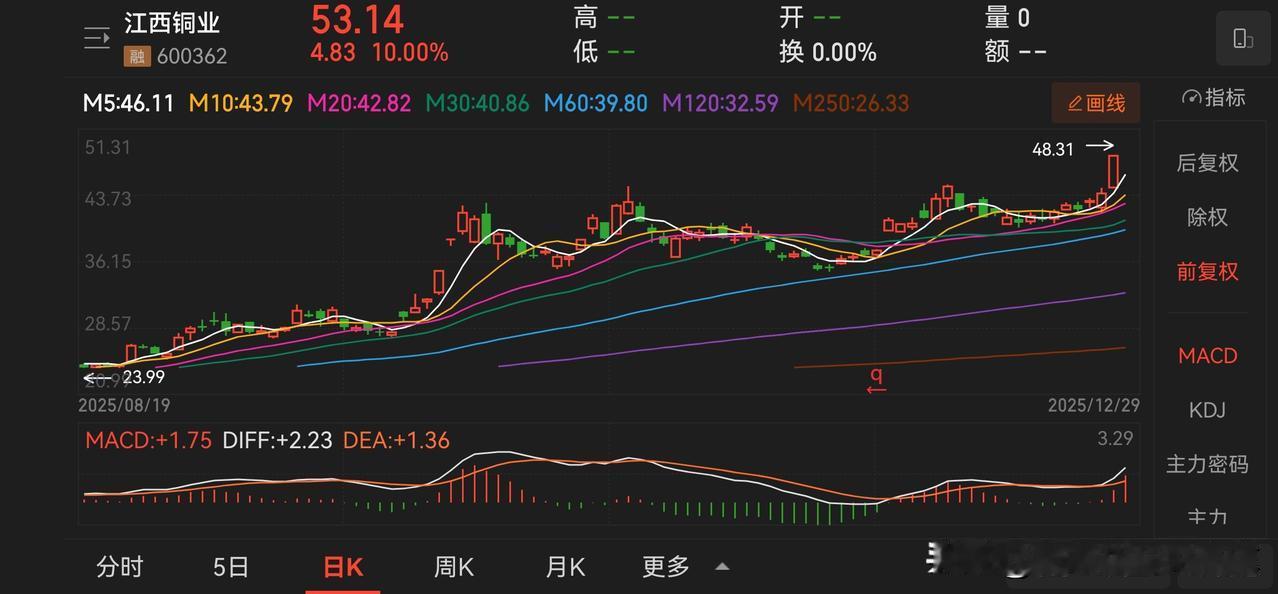Select 前复权 price adjustment option
Screen dimensions: 1278x594
point(1207,271)
